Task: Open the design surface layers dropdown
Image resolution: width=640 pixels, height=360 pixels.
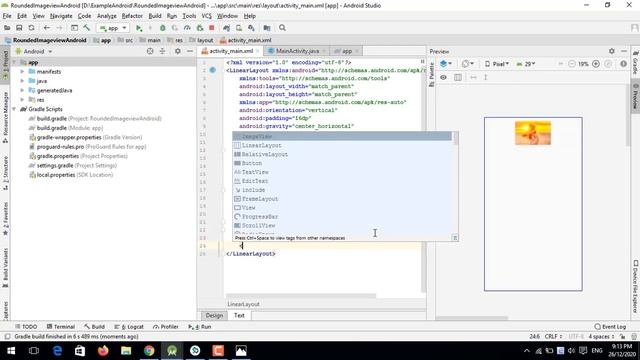Action: coord(446,64)
